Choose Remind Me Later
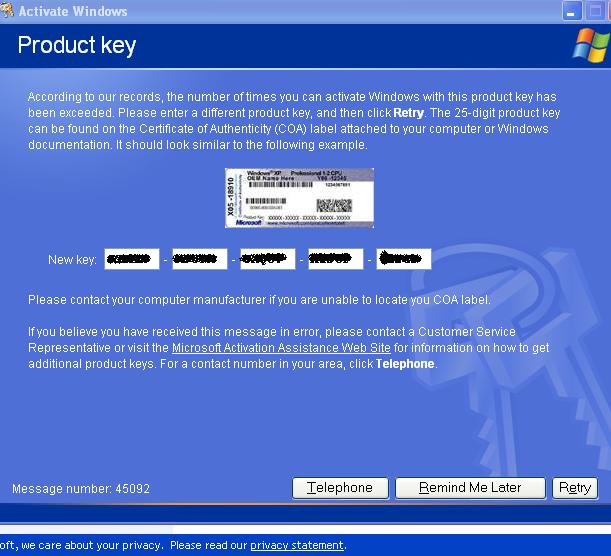 pyautogui.click(x=470, y=488)
